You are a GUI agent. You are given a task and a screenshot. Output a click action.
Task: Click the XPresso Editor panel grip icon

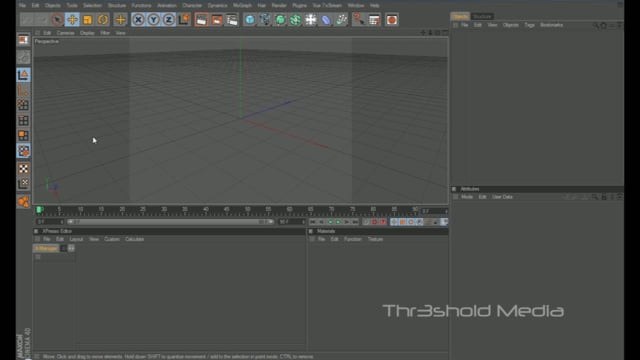(36, 231)
